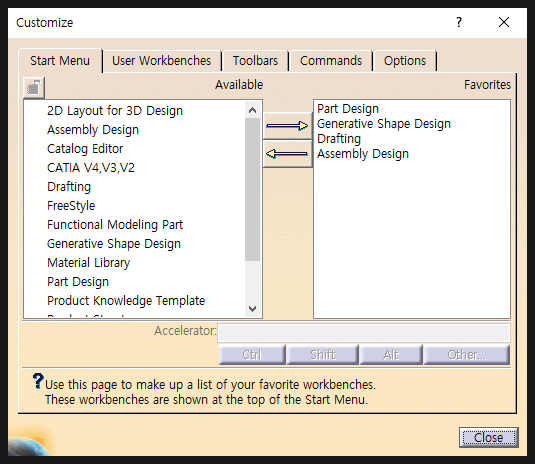Viewport: 535px width, 464px height.
Task: Add selected workbench with the right arrow button
Action: click(x=287, y=126)
